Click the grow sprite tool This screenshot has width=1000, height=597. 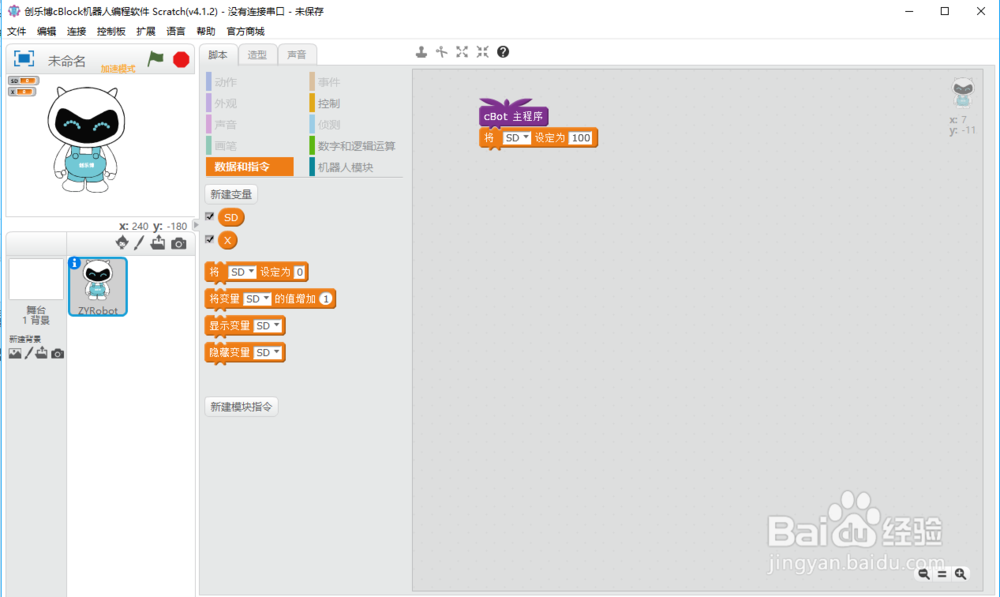[x=462, y=51]
